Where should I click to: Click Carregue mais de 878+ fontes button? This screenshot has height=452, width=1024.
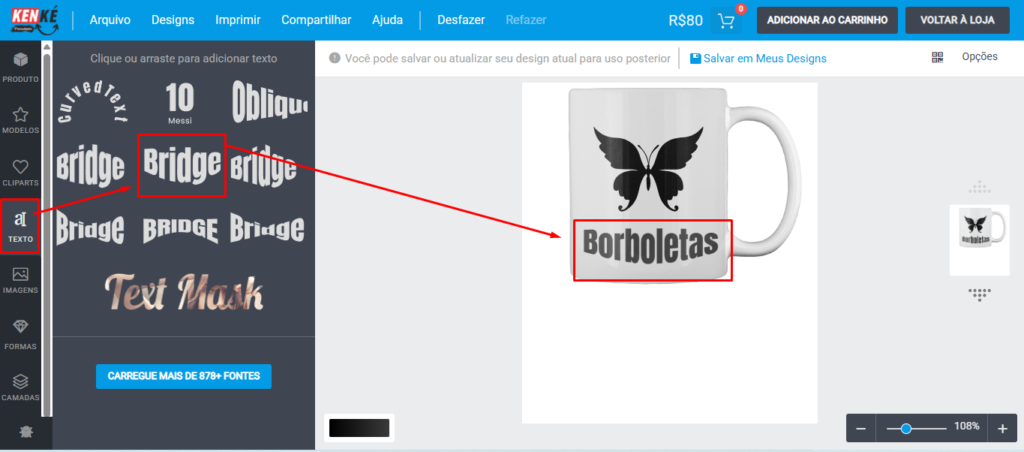[x=184, y=376]
